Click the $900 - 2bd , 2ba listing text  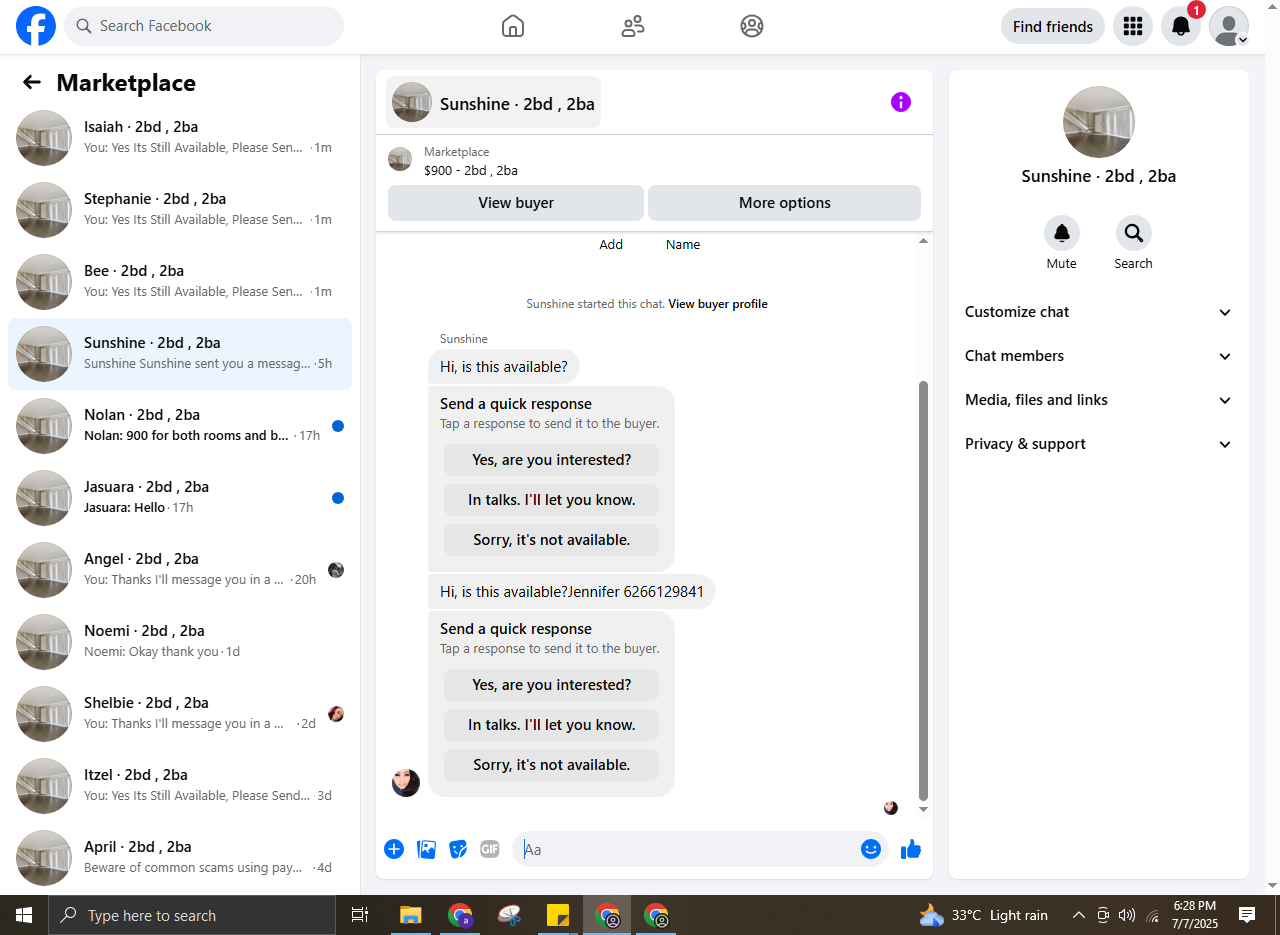coord(471,171)
